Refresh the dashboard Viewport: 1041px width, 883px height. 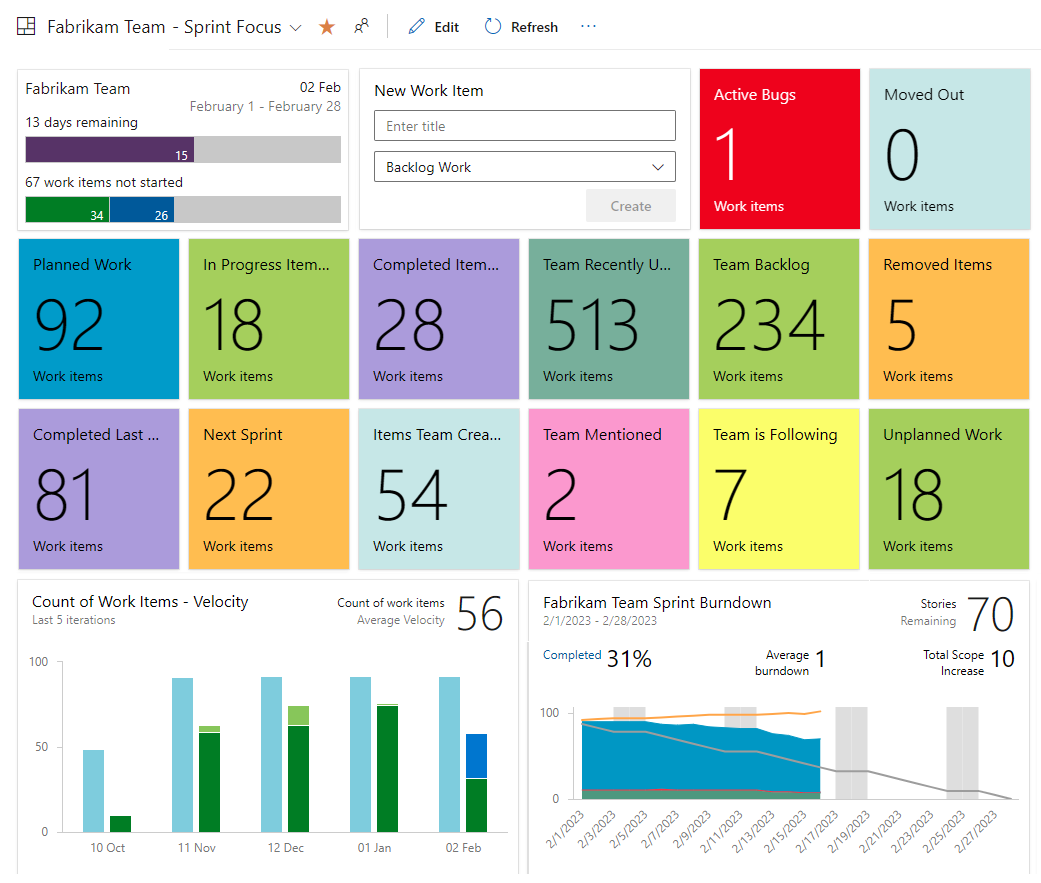click(x=521, y=27)
